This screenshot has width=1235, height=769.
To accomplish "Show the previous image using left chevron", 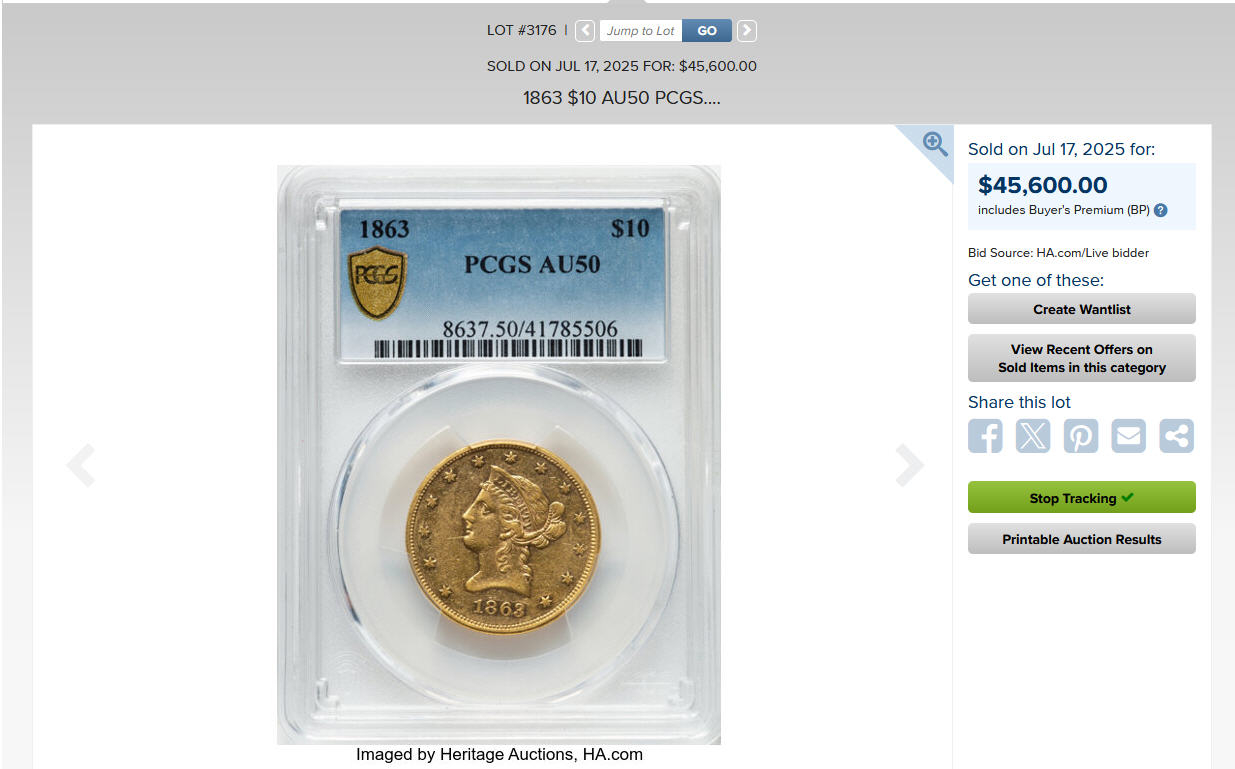I will (x=80, y=465).
